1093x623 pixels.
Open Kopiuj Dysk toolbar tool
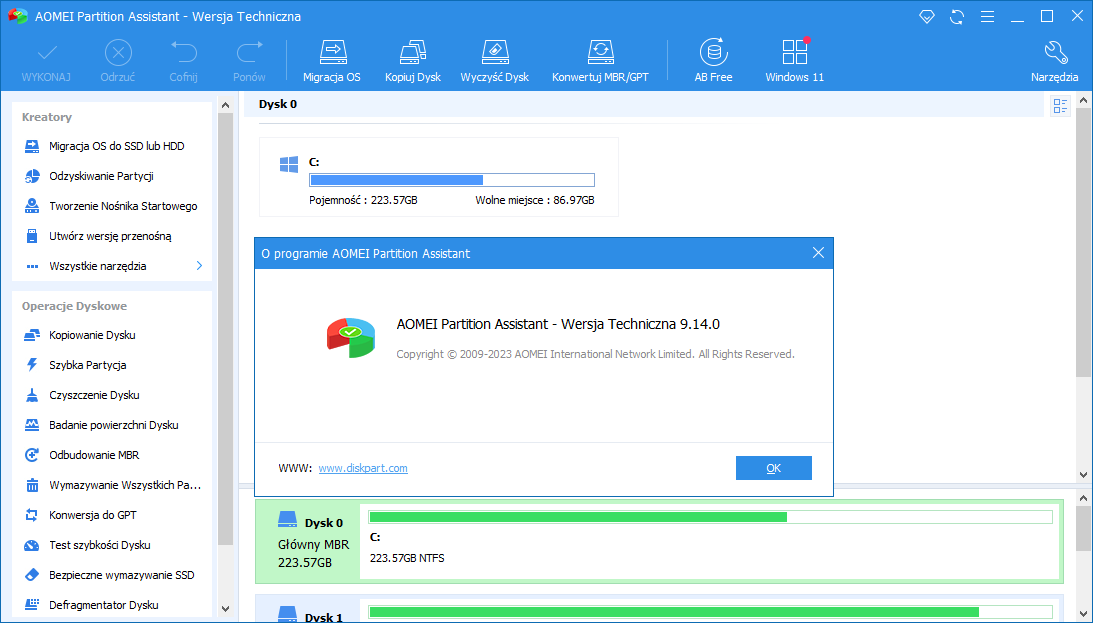(413, 61)
